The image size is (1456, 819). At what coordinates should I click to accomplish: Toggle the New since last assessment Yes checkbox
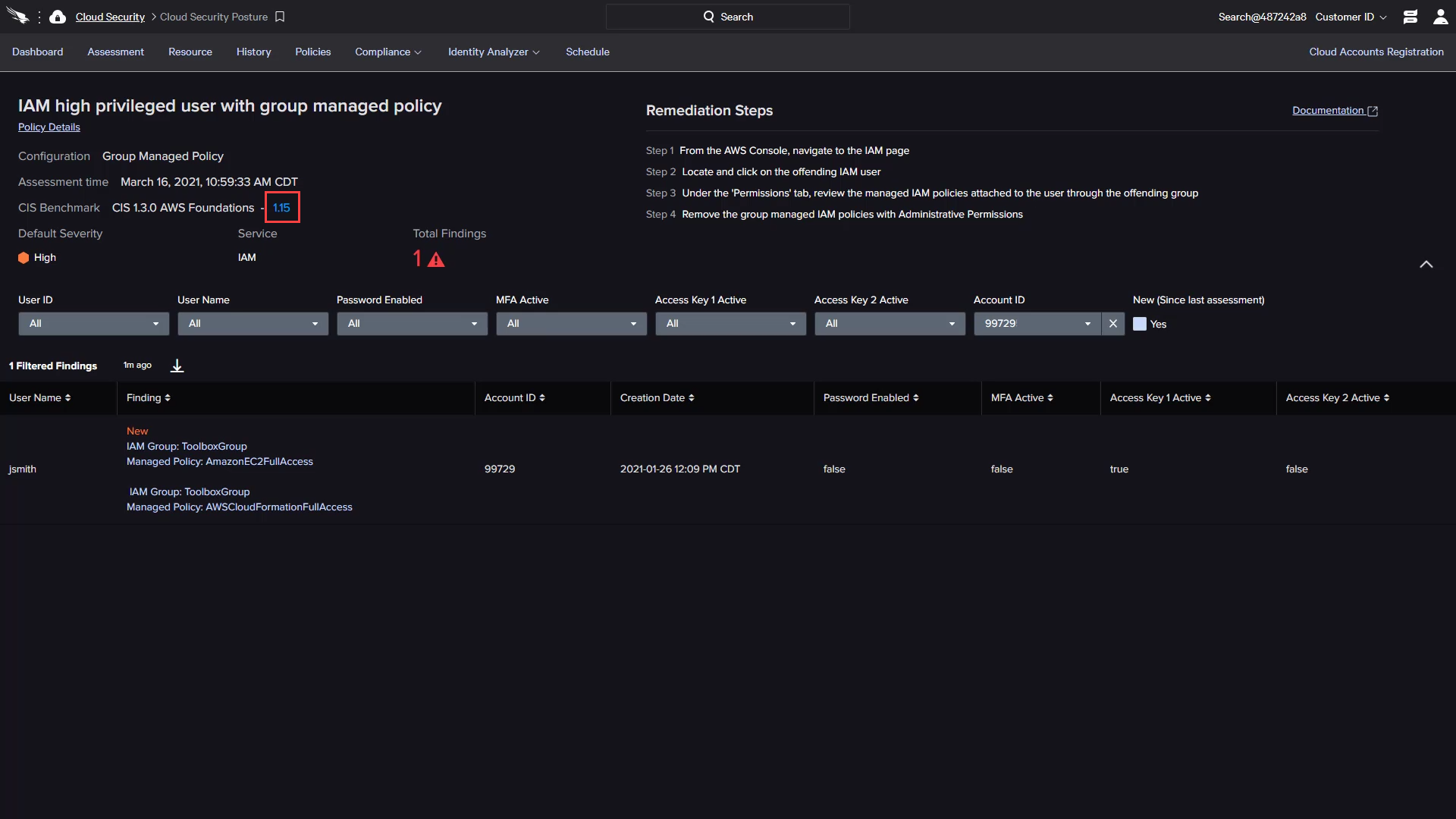click(x=1140, y=324)
